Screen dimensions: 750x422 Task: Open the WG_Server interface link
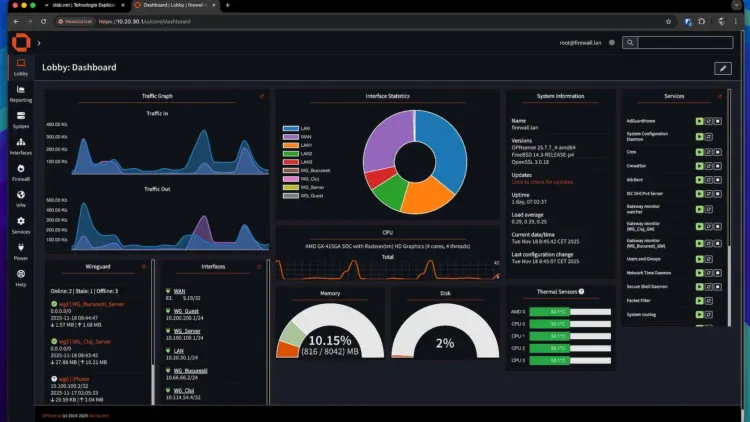(187, 331)
